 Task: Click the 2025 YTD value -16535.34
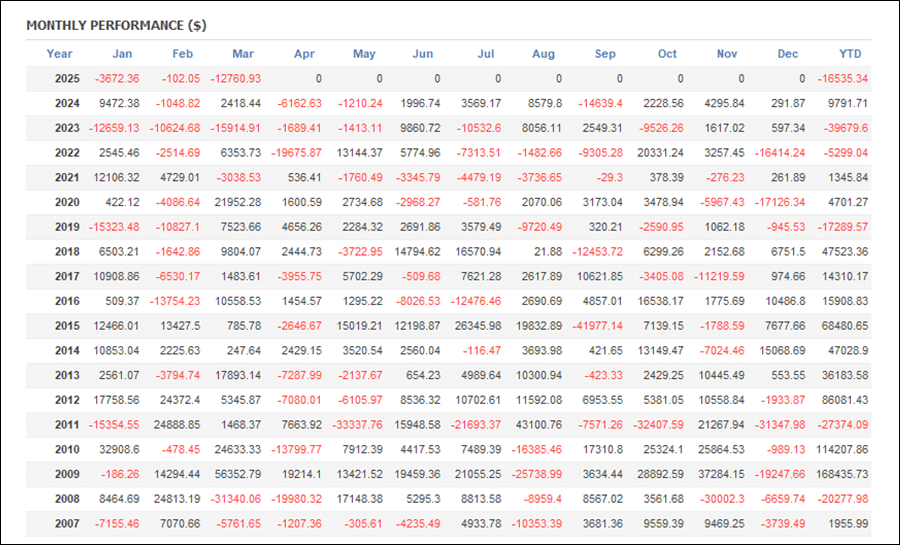pyautogui.click(x=843, y=79)
